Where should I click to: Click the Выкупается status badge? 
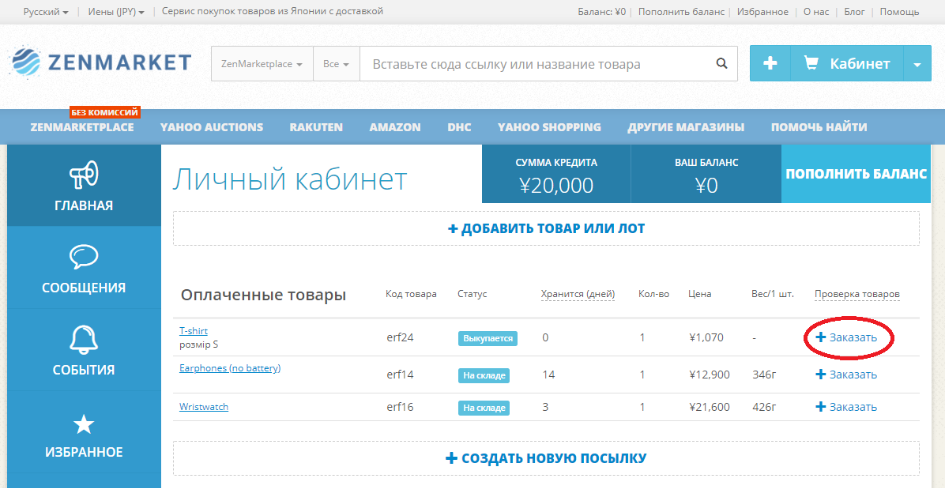pyautogui.click(x=488, y=338)
